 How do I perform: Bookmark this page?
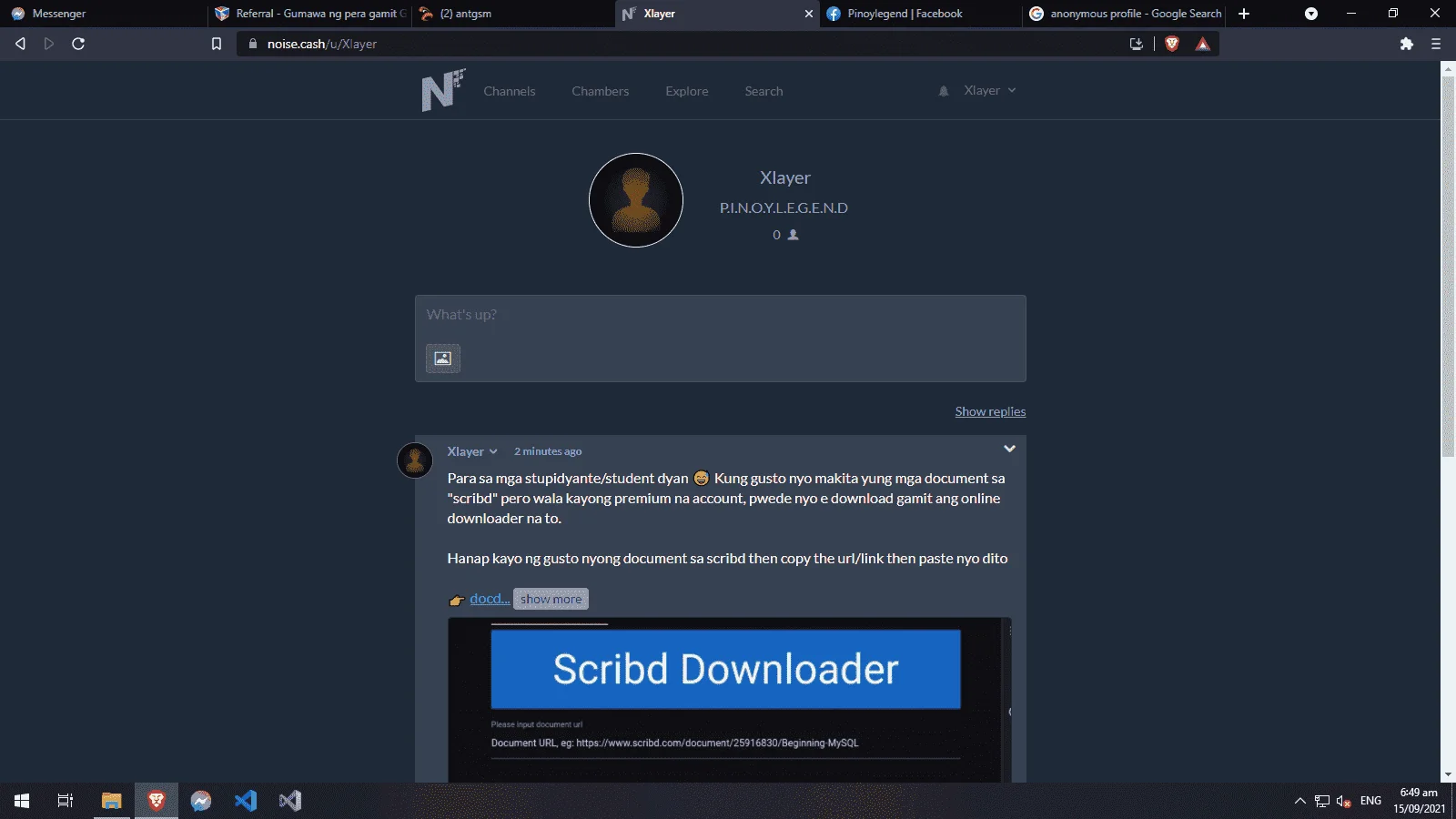point(217,44)
